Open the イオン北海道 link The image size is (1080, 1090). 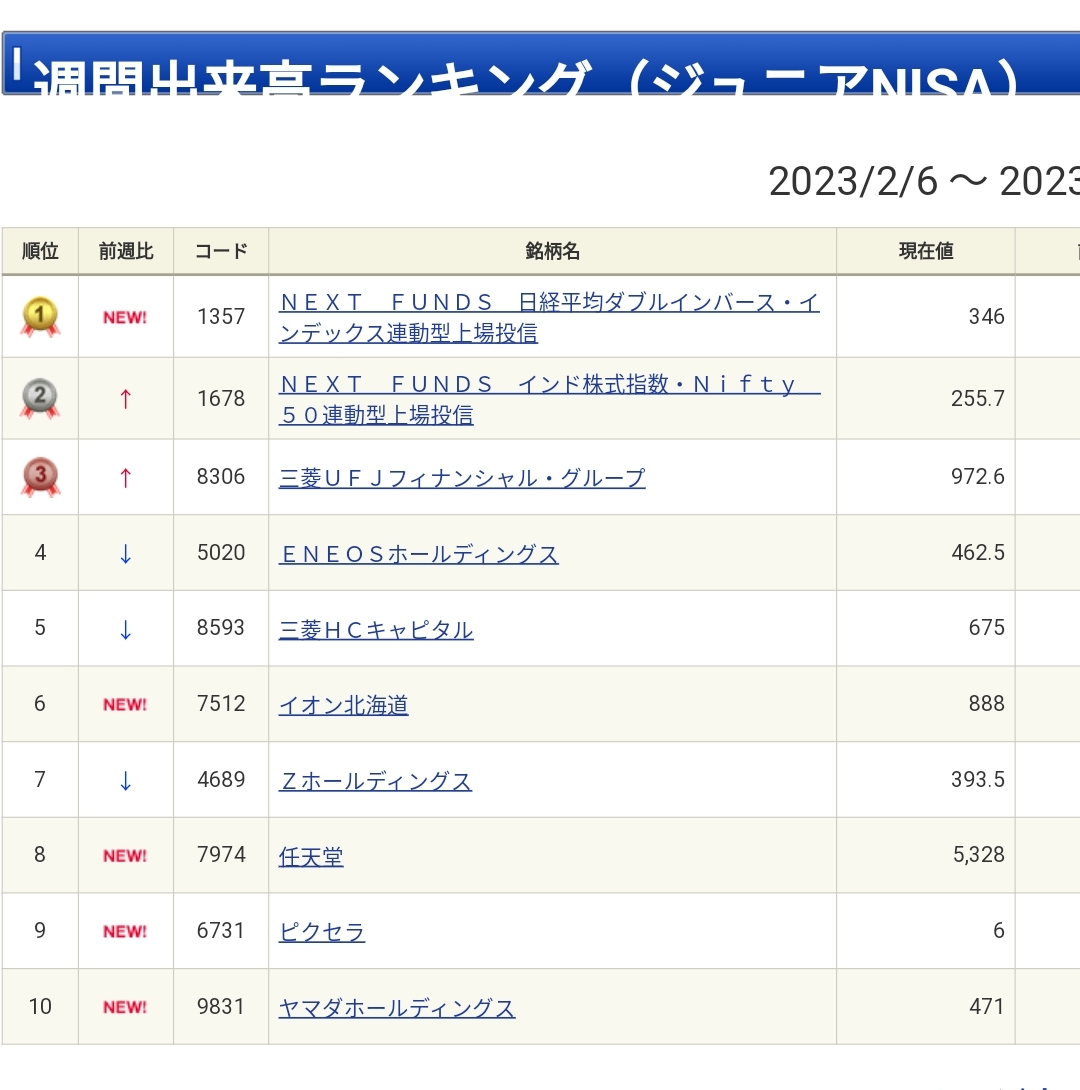tap(343, 706)
